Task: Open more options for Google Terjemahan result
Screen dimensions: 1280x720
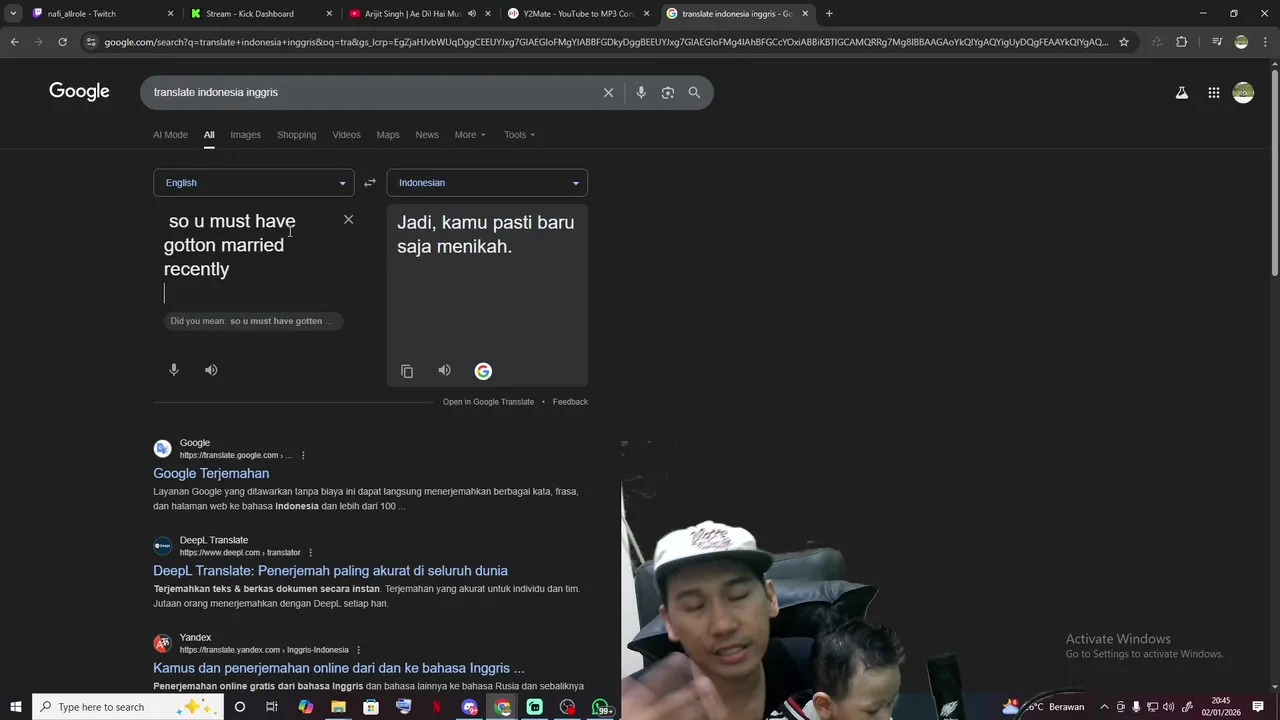Action: 303,455
